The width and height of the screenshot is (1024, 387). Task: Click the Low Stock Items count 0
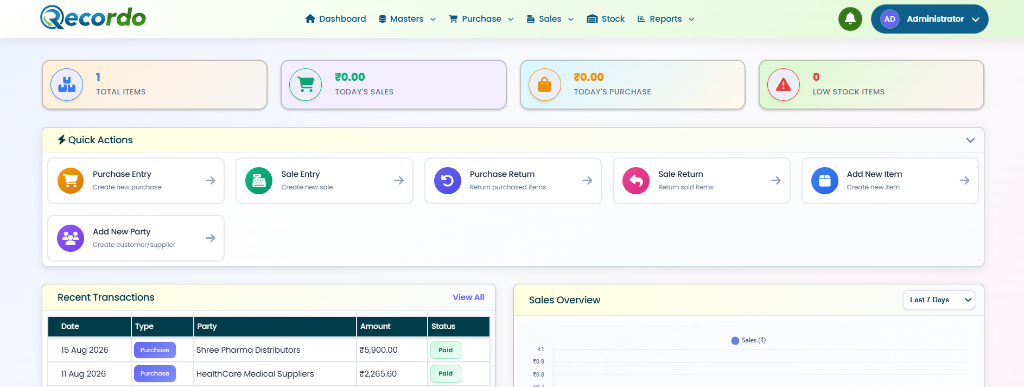click(x=816, y=77)
